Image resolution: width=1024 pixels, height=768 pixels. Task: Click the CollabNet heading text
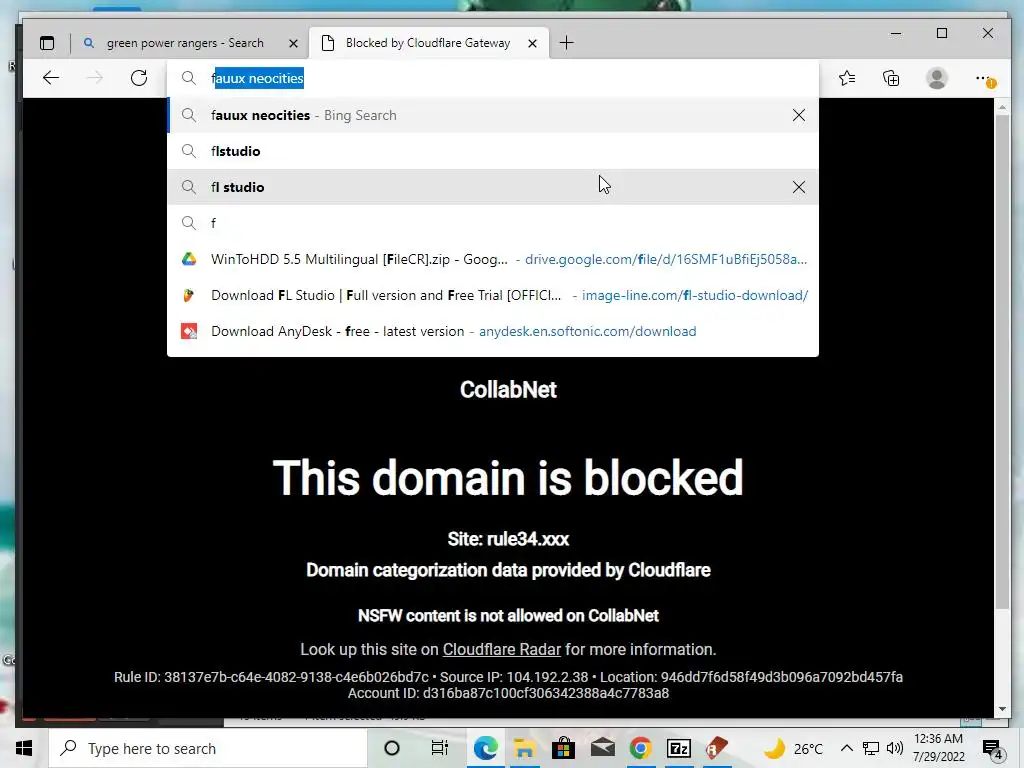point(508,389)
